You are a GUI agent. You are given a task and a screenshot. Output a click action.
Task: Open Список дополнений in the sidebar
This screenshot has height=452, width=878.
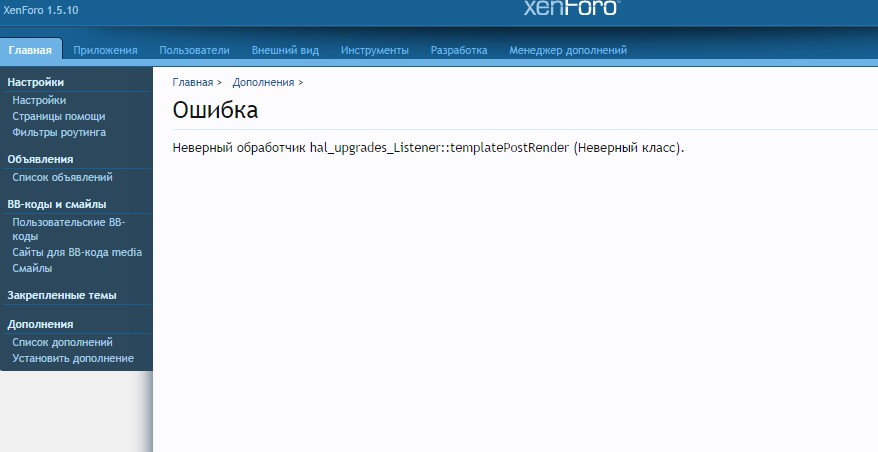[62, 342]
